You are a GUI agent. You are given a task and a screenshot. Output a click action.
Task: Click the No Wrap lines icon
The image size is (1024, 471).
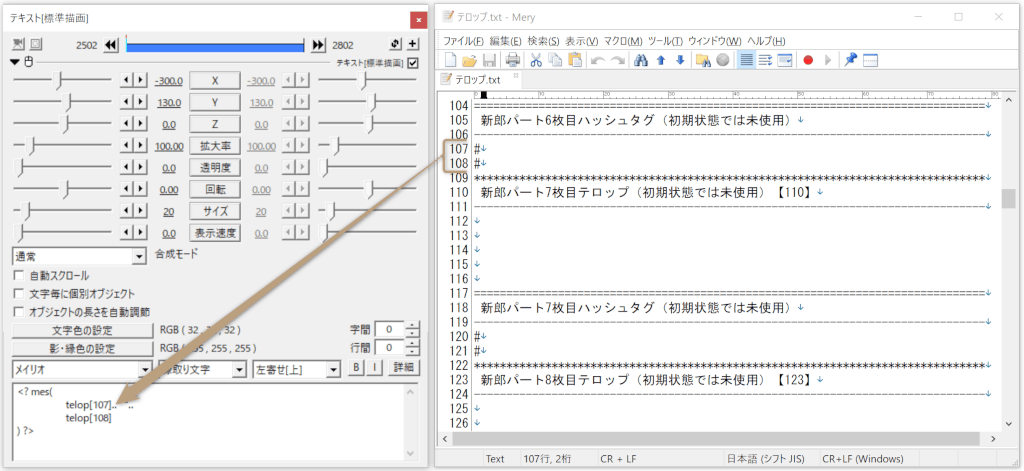pos(746,60)
